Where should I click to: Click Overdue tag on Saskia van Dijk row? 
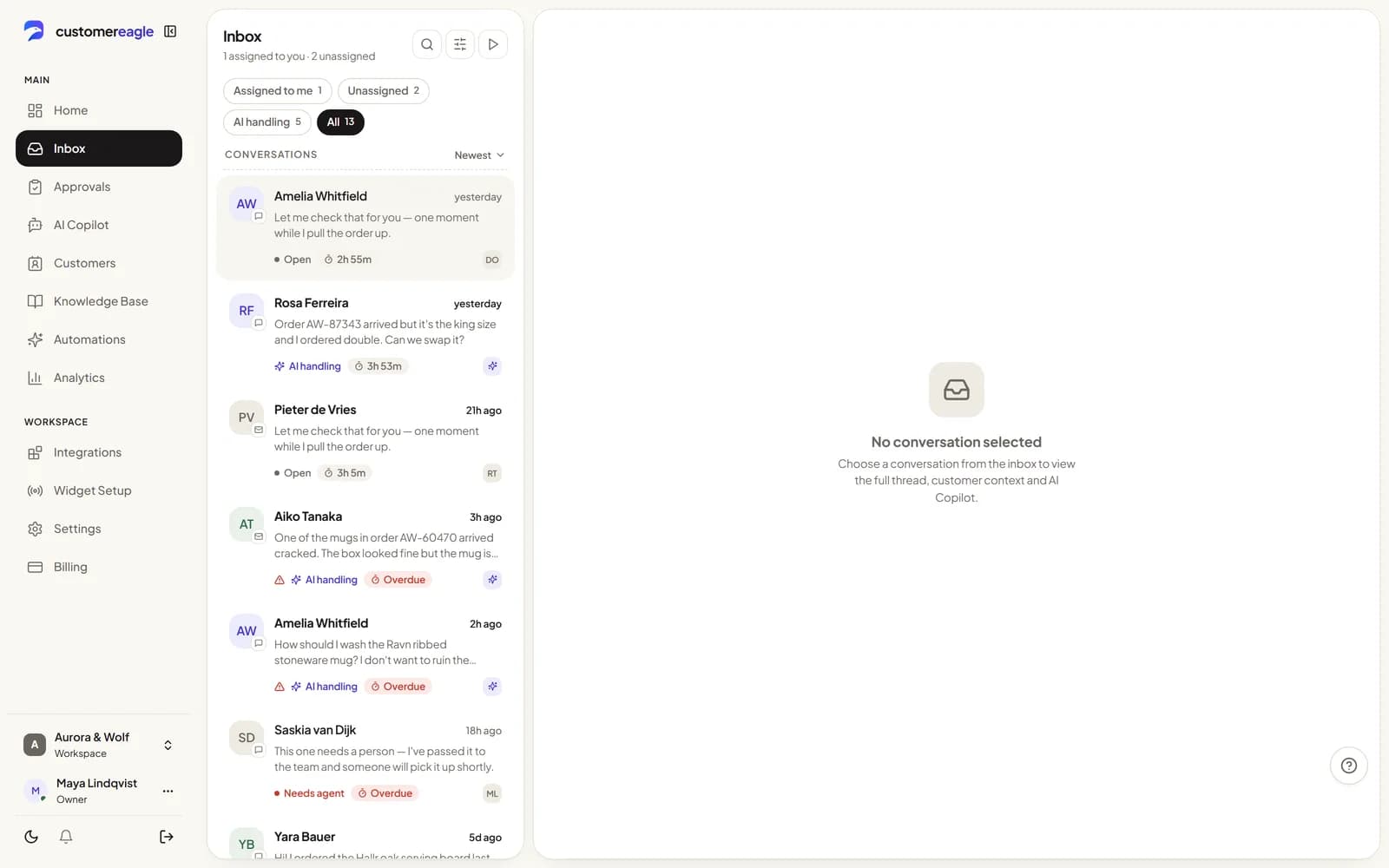click(x=385, y=793)
